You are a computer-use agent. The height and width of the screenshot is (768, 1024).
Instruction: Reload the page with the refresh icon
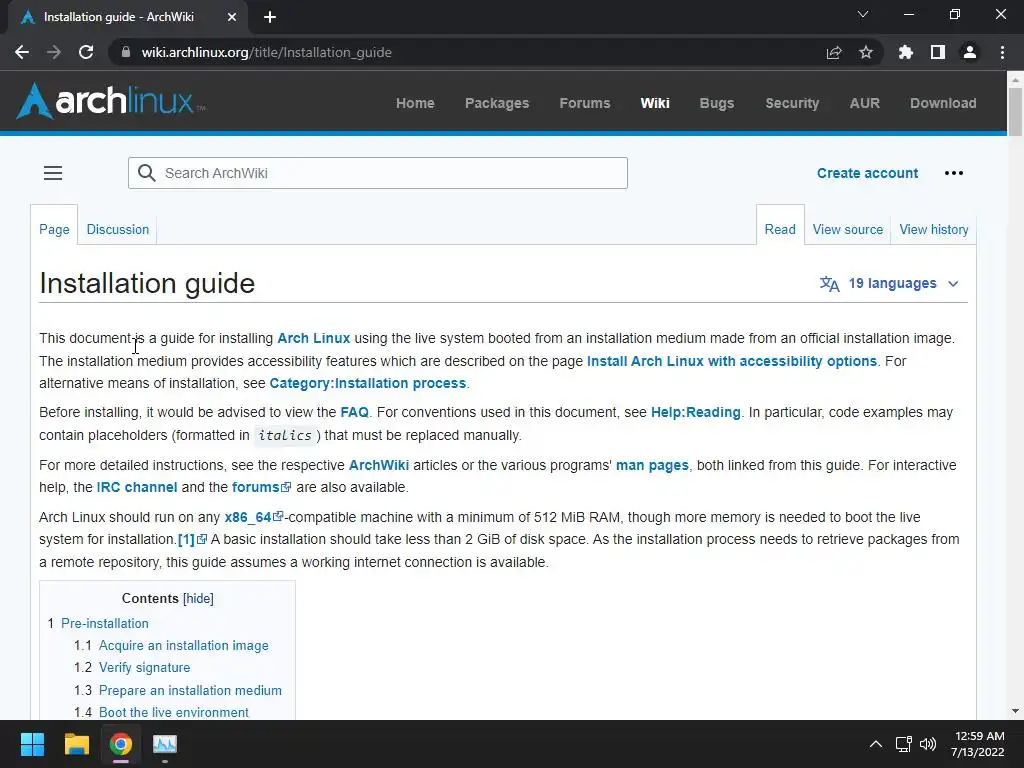86,52
